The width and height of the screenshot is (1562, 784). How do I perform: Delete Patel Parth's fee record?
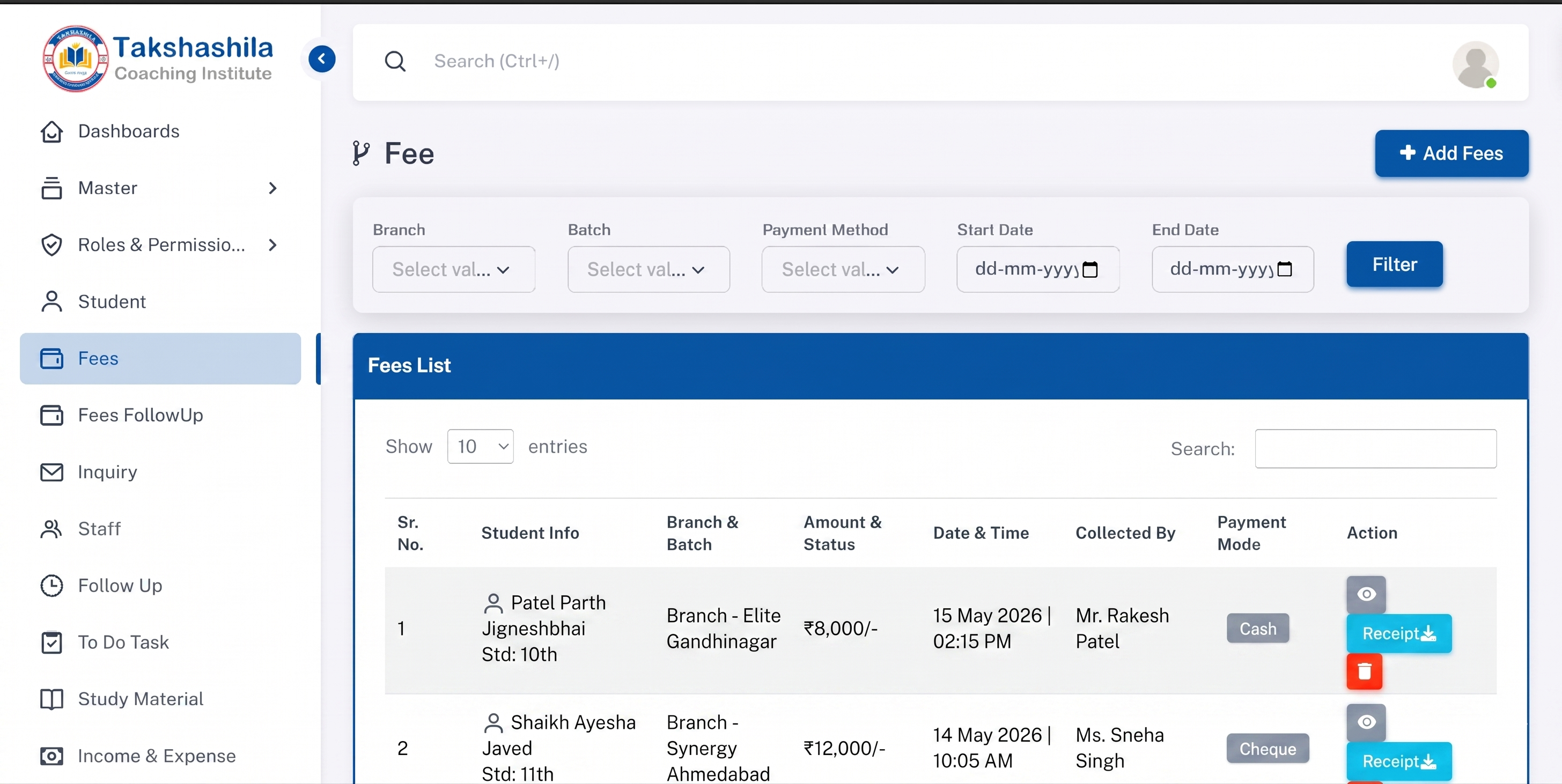(1364, 671)
